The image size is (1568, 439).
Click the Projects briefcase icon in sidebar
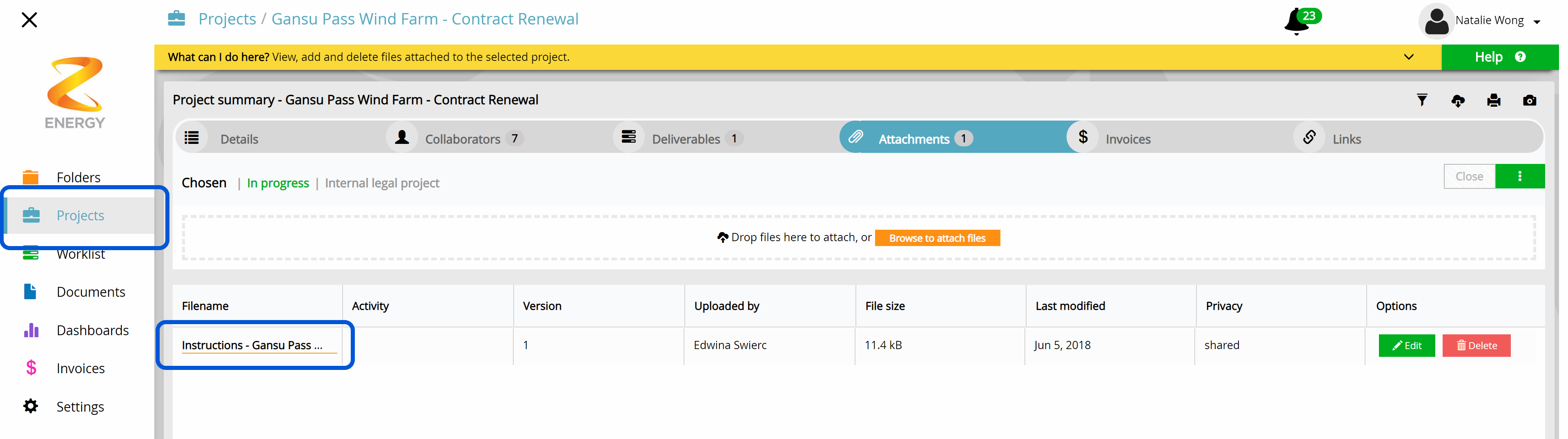tap(31, 216)
